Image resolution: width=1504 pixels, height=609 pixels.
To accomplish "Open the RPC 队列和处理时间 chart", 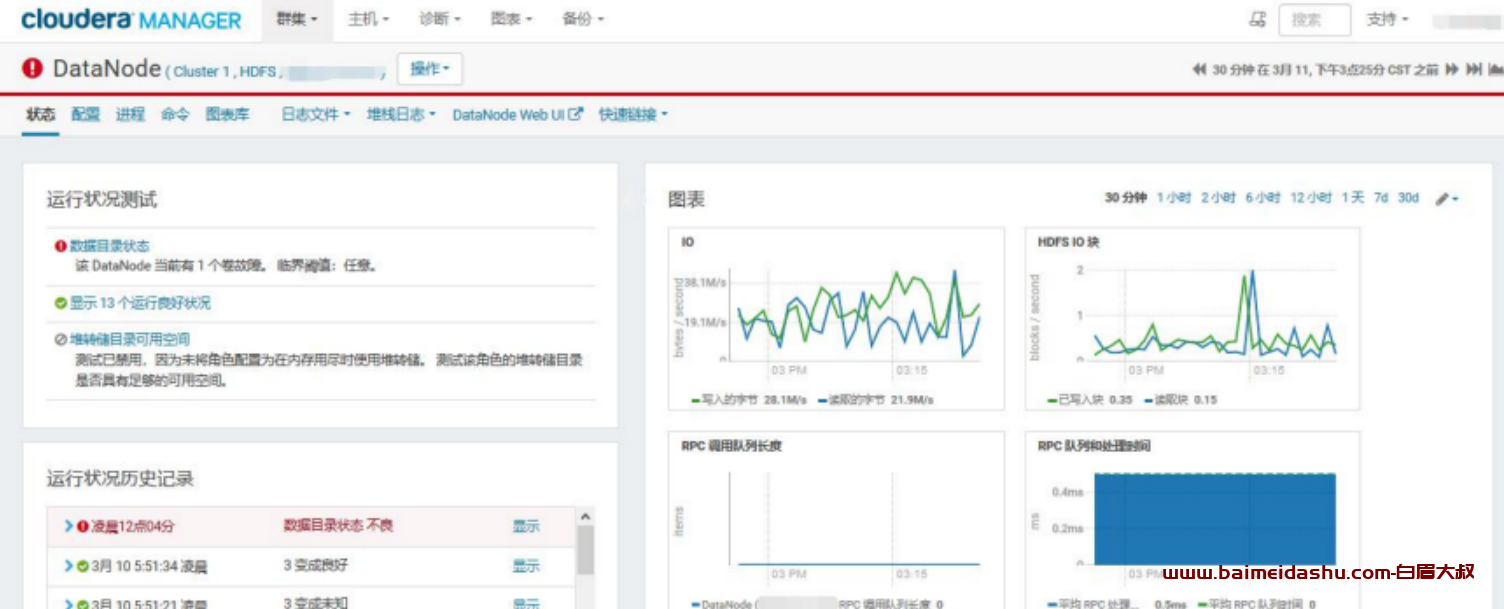I will pyautogui.click(x=1192, y=520).
